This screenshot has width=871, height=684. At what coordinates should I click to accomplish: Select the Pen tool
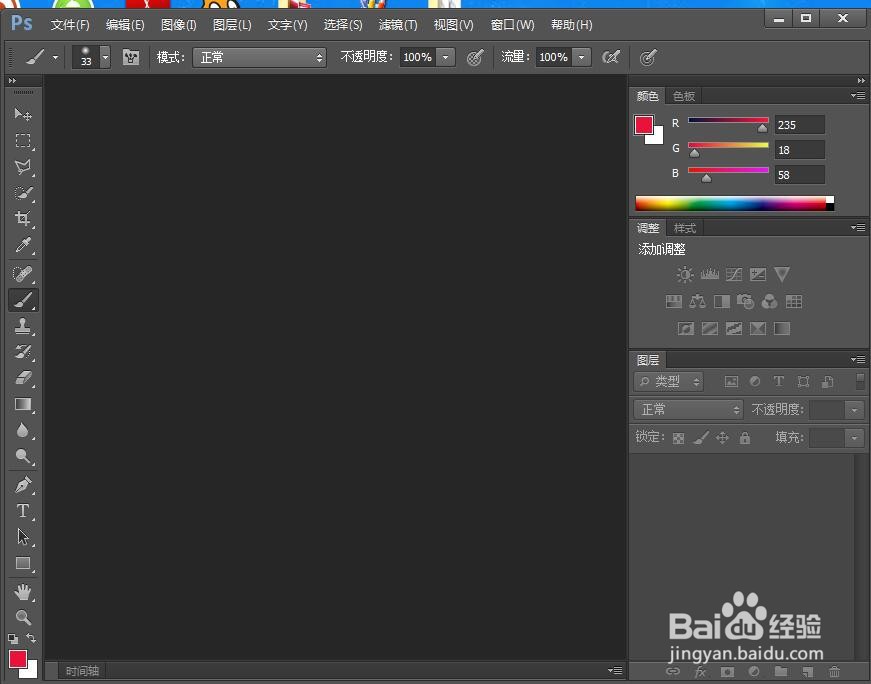[x=23, y=485]
